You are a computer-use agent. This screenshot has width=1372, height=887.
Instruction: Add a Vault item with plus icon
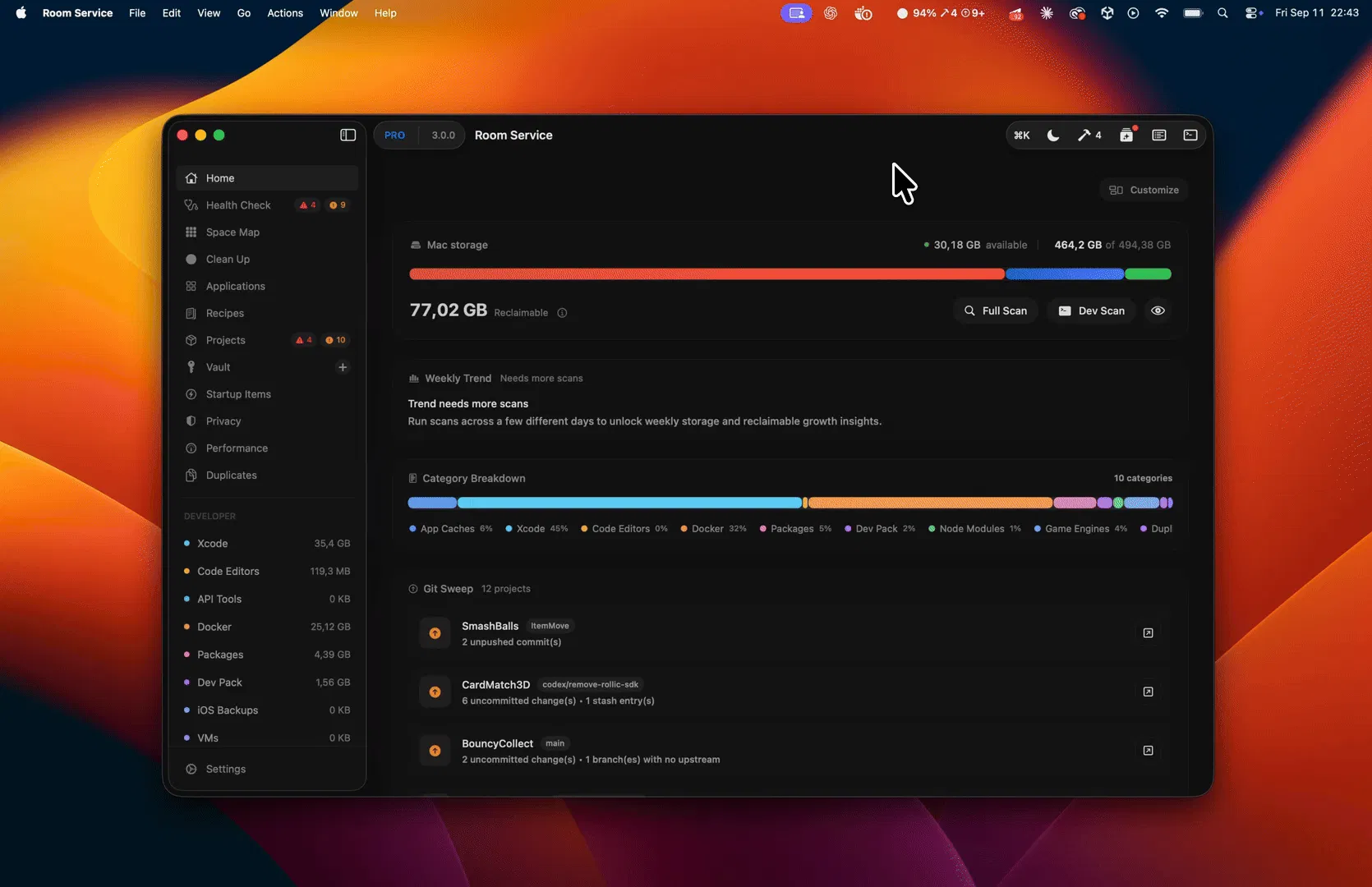tap(343, 367)
